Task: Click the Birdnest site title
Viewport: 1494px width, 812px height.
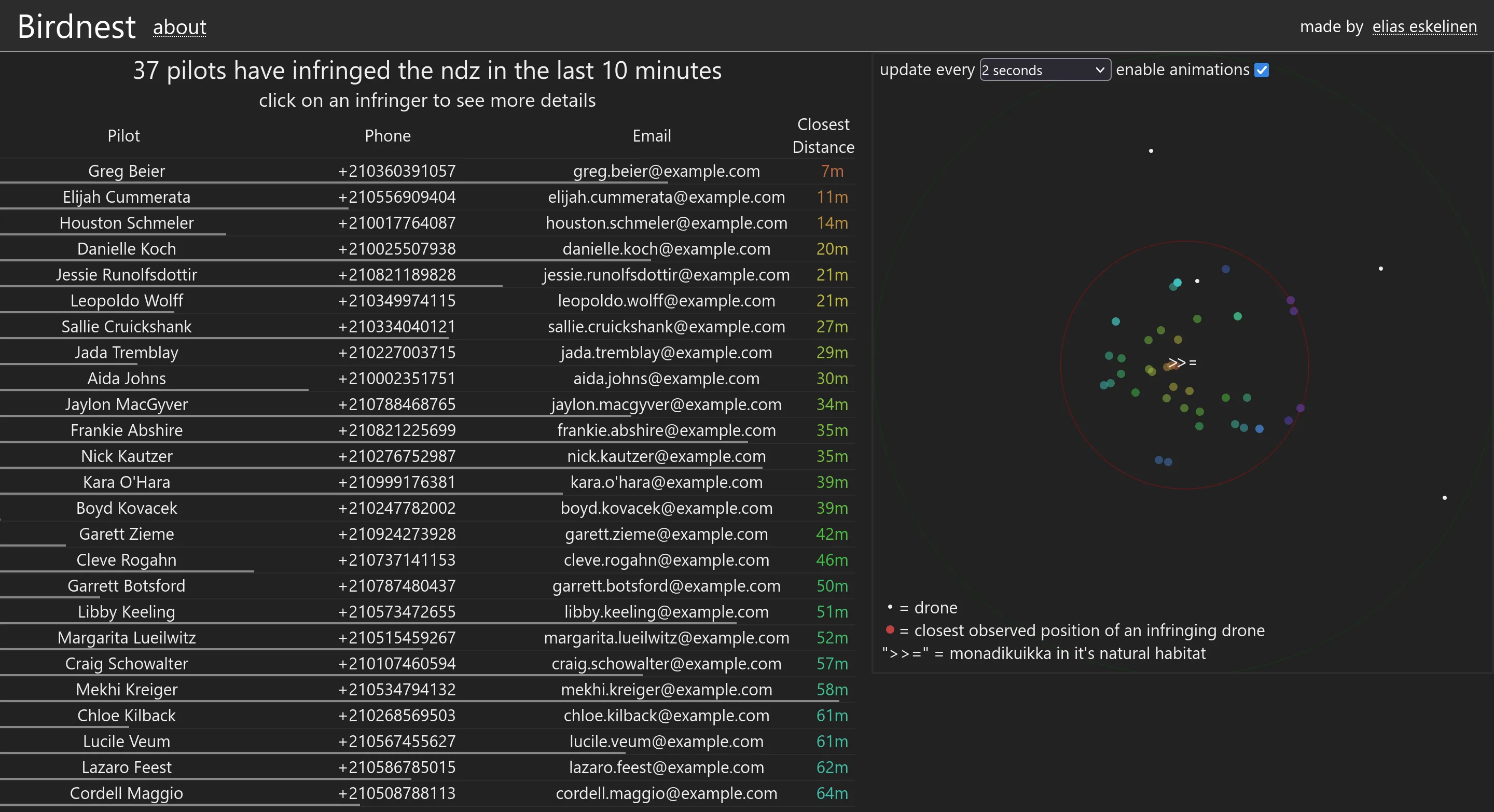Action: [77, 26]
